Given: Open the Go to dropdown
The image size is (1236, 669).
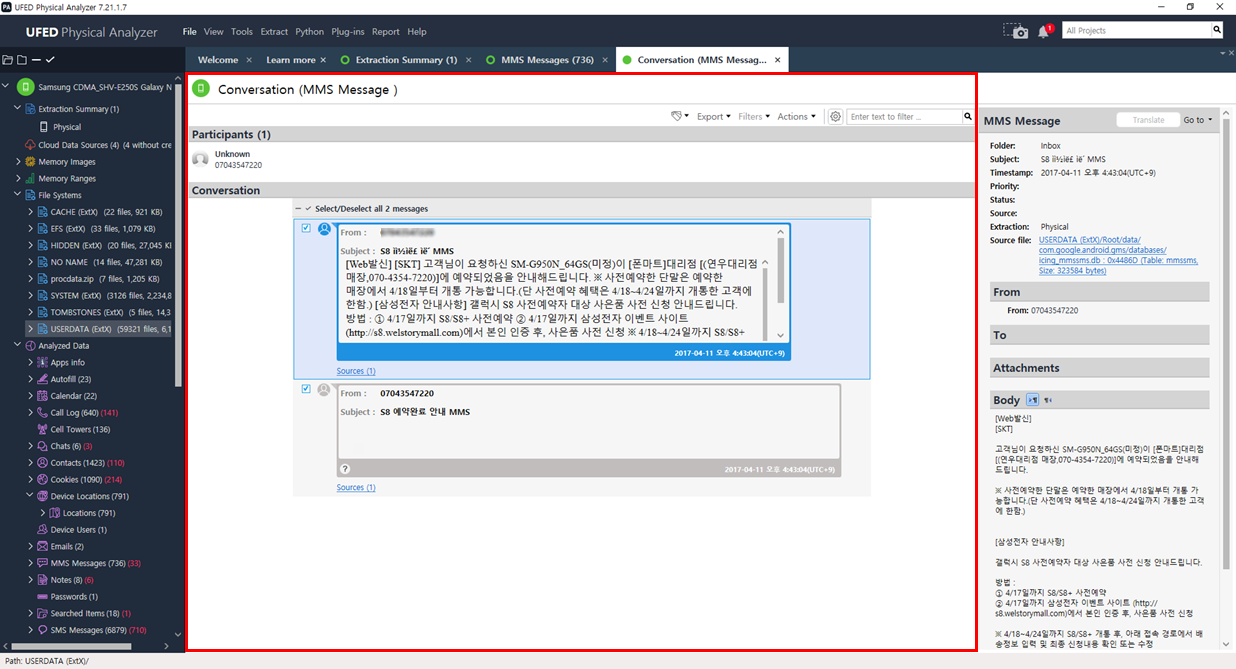Looking at the screenshot, I should coord(1198,120).
